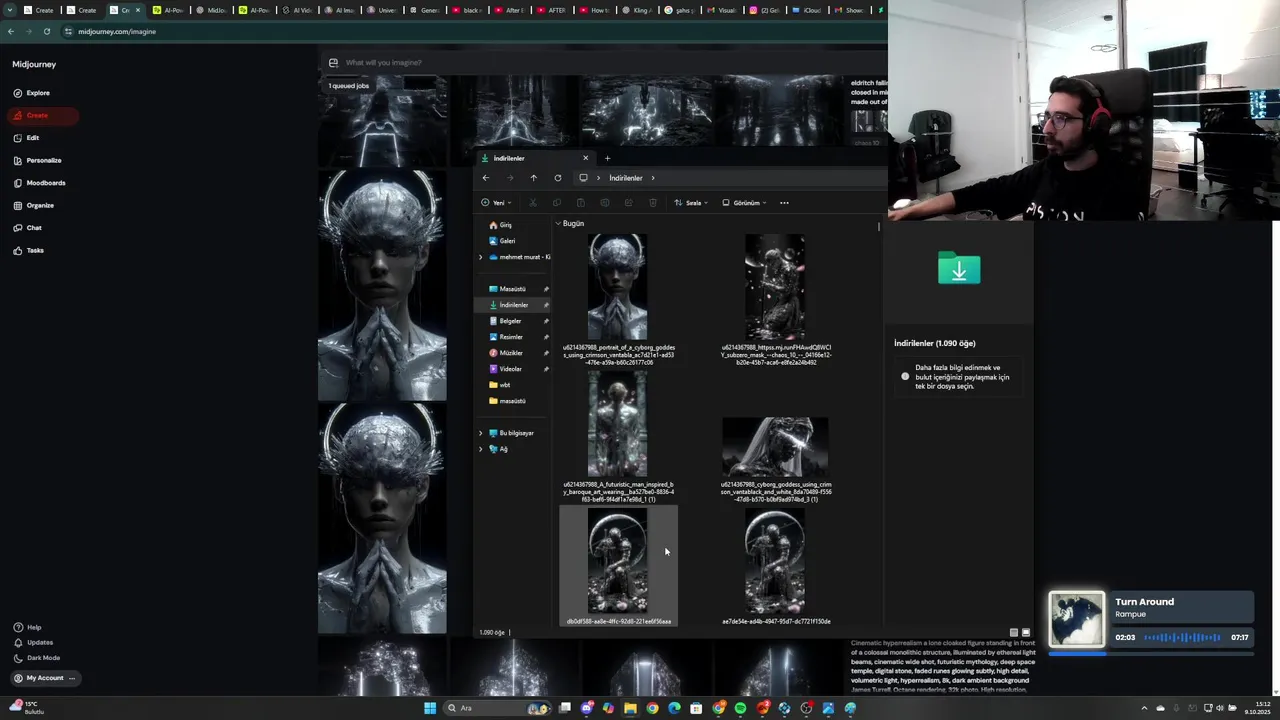The width and height of the screenshot is (1280, 720).
Task: Open the Windows Start menu
Action: [x=430, y=708]
